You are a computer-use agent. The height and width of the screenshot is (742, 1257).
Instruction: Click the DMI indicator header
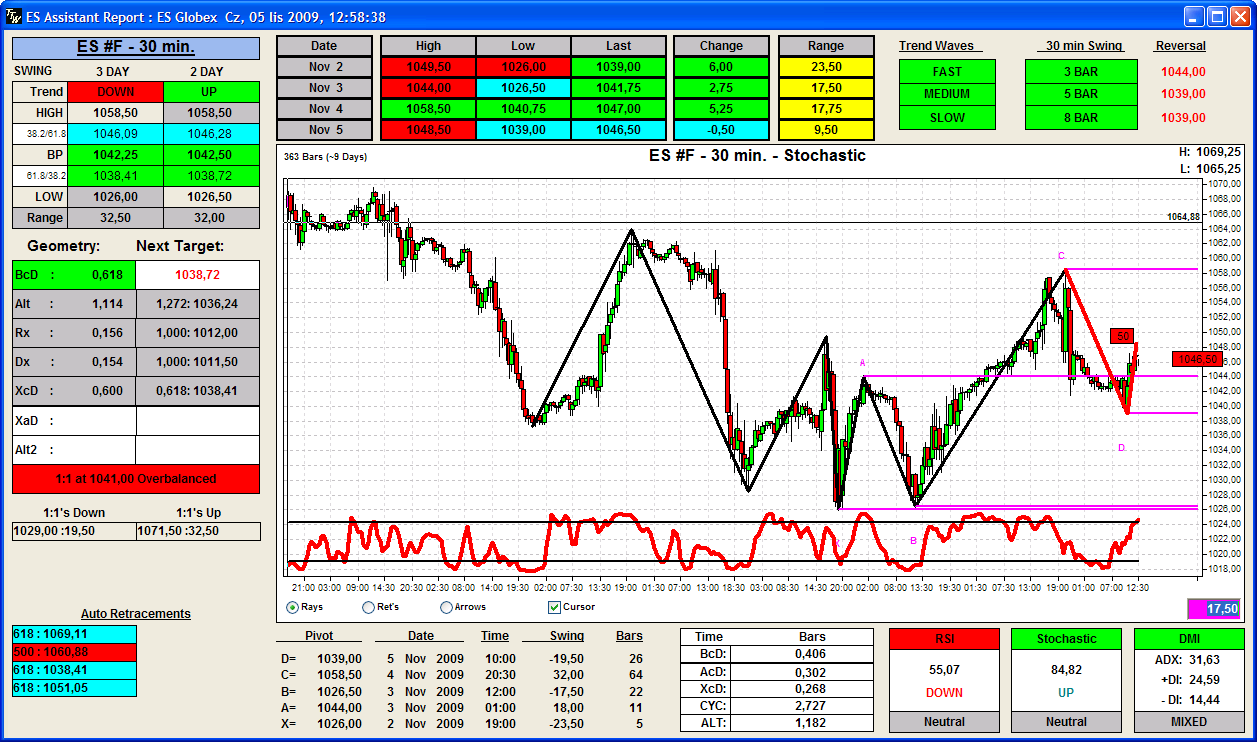pyautogui.click(x=1189, y=639)
